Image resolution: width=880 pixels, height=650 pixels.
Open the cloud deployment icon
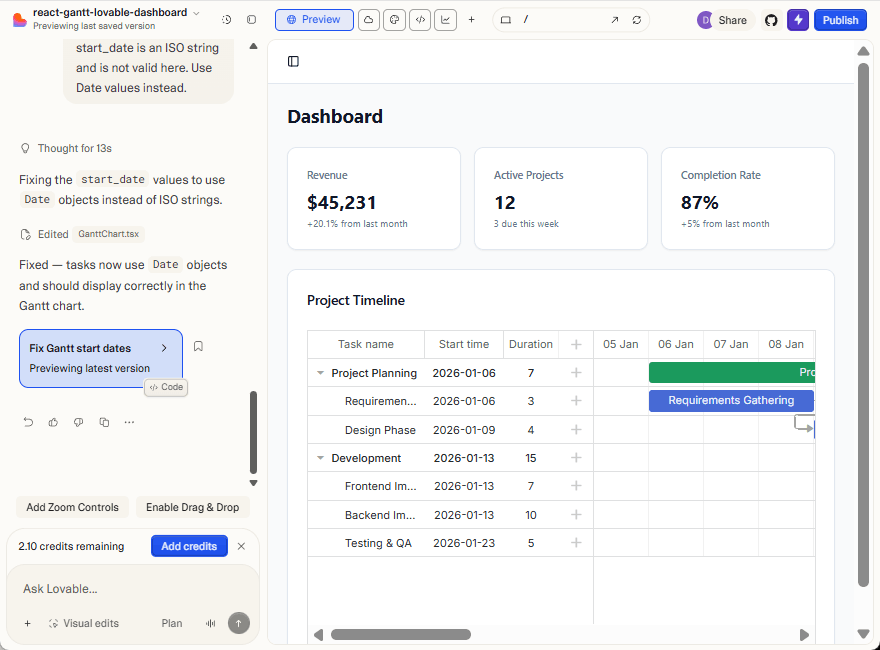coord(369,20)
